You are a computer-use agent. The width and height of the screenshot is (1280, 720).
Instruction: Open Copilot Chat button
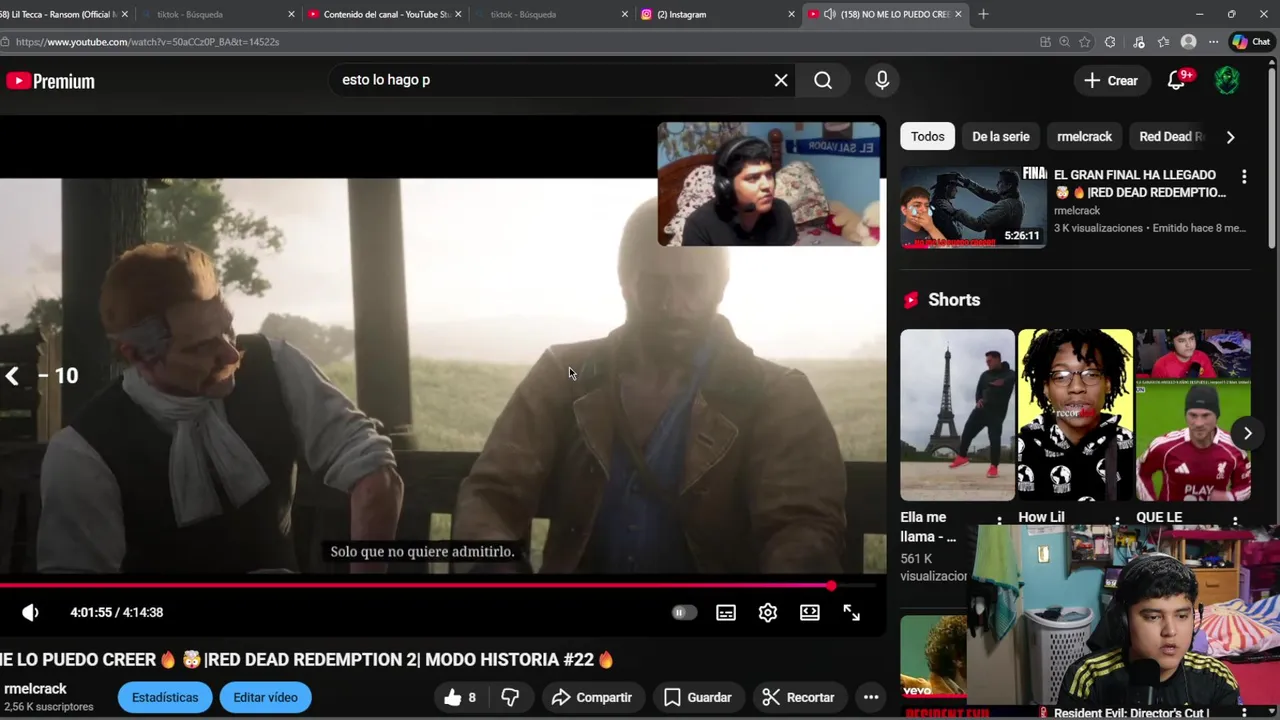point(1251,42)
